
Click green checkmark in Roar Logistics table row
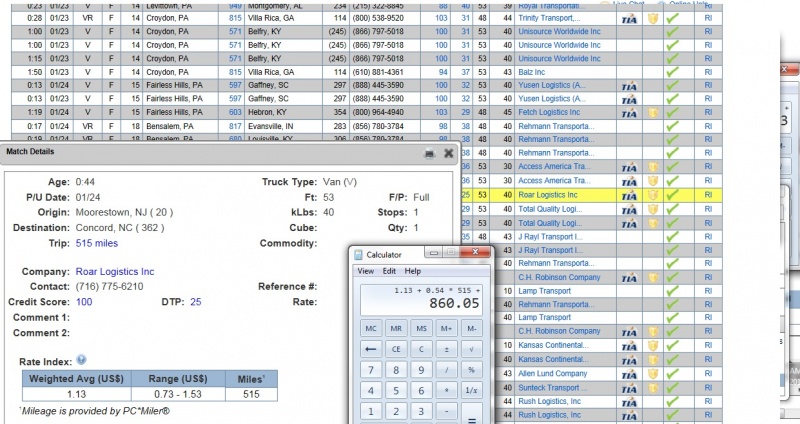672,195
